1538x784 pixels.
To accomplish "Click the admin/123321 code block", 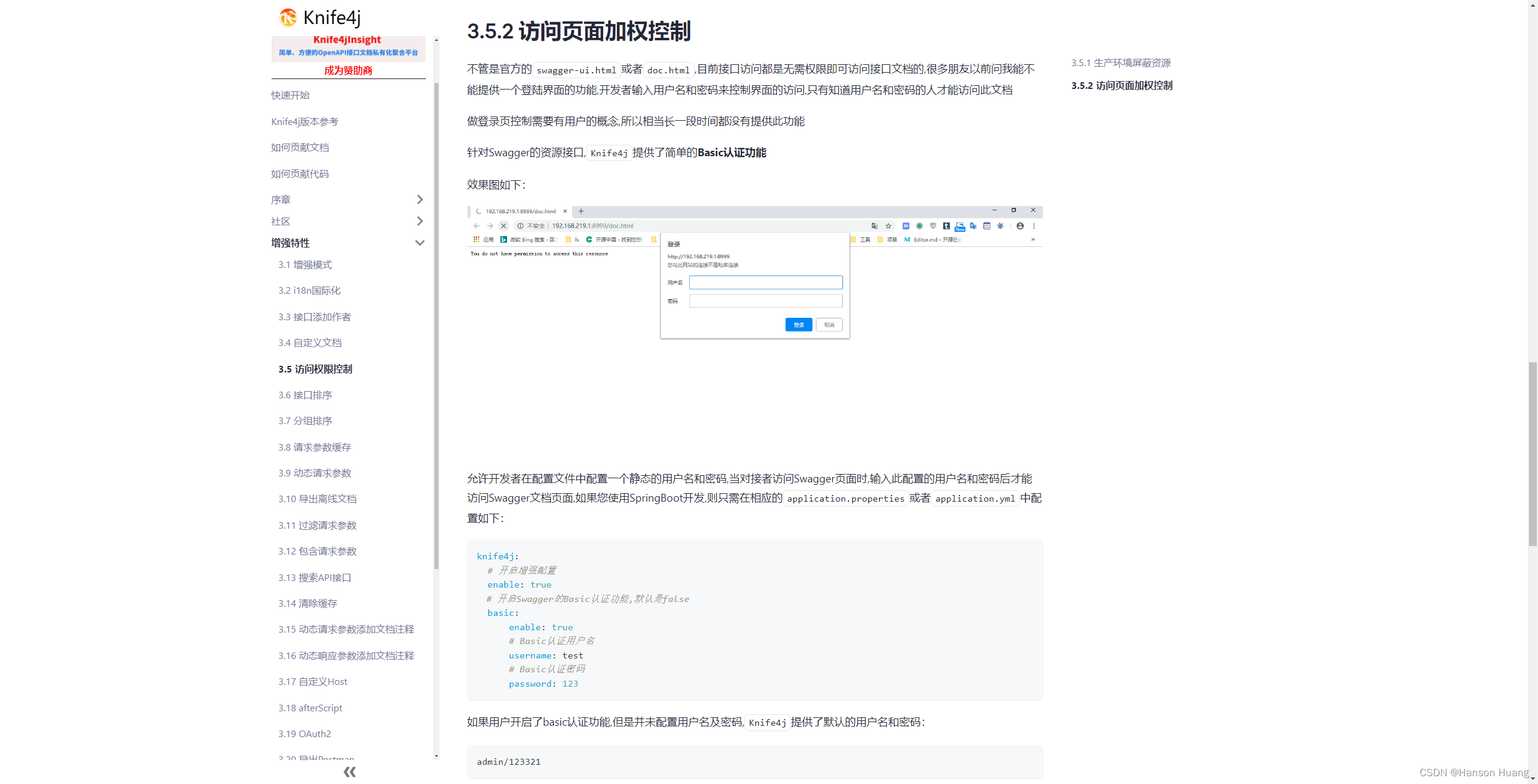I will [755, 761].
